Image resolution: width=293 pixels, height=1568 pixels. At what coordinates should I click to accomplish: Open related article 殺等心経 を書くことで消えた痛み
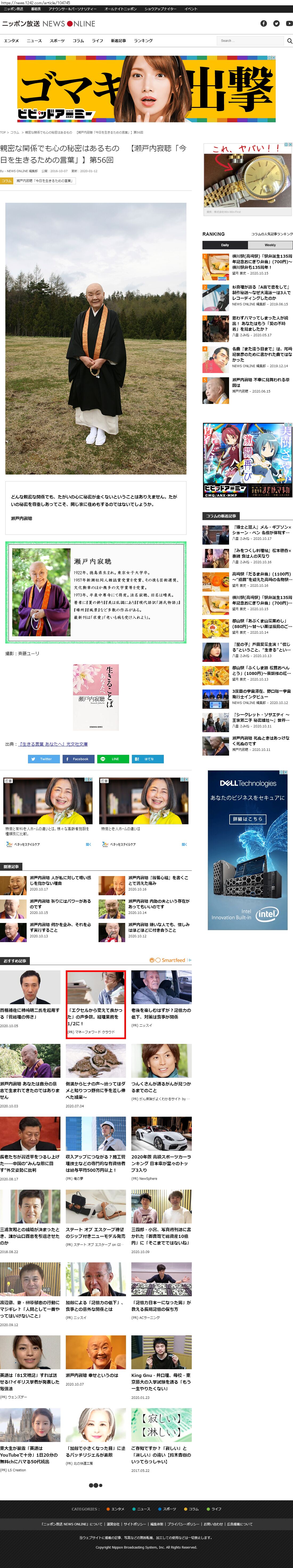[145, 885]
